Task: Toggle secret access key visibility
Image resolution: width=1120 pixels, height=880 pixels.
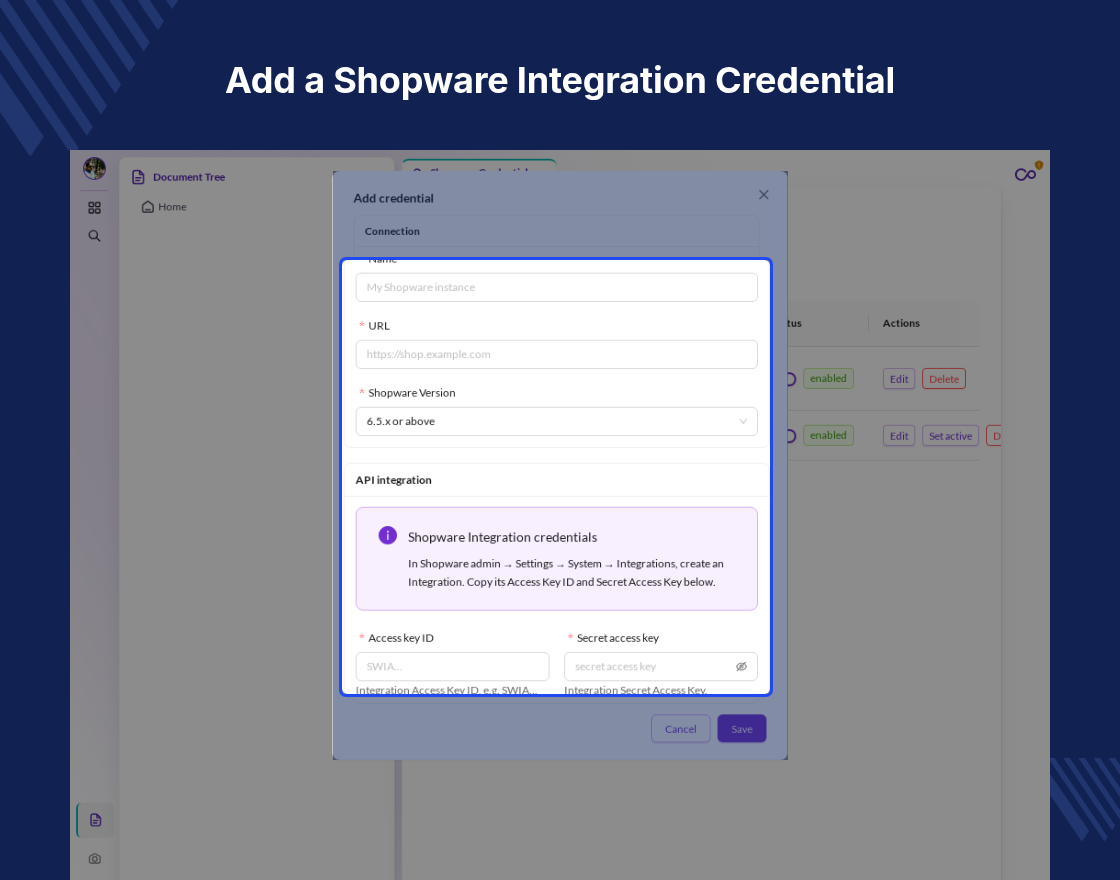Action: 741,666
